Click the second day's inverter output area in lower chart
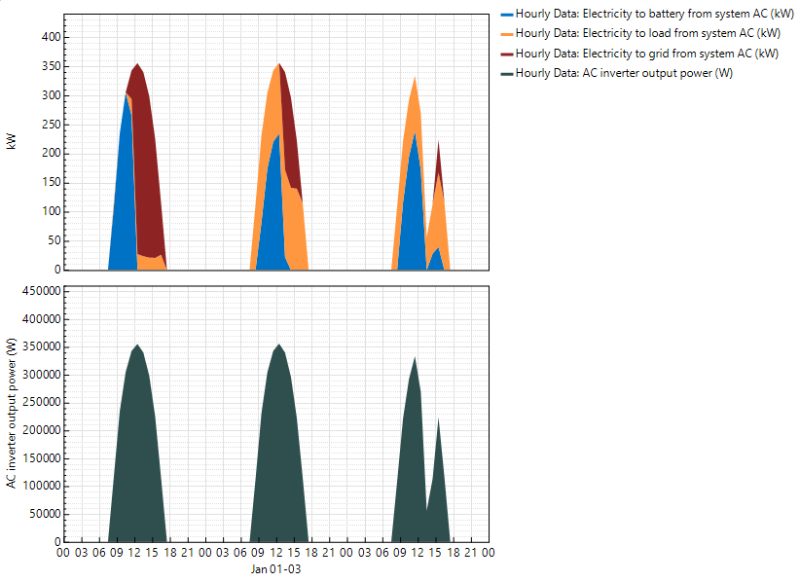This screenshot has height=583, width=800. (279, 450)
